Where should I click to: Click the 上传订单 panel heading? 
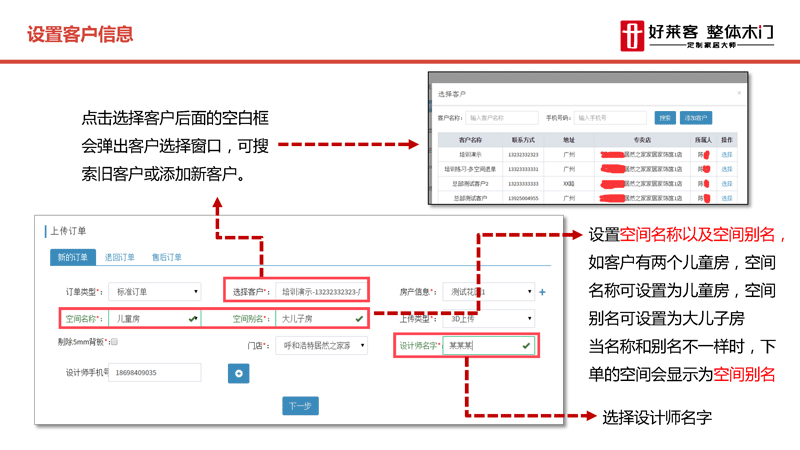[x=68, y=231]
